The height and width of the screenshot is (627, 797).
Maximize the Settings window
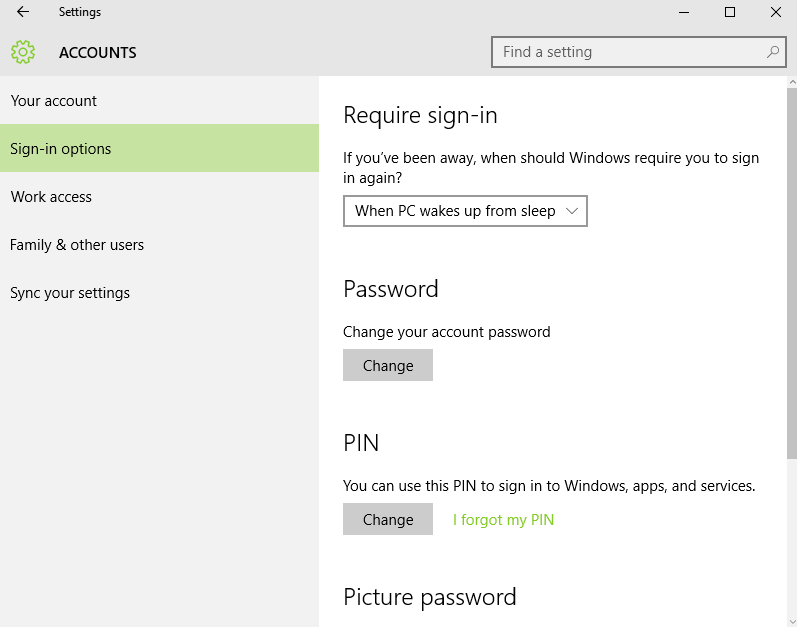click(730, 12)
